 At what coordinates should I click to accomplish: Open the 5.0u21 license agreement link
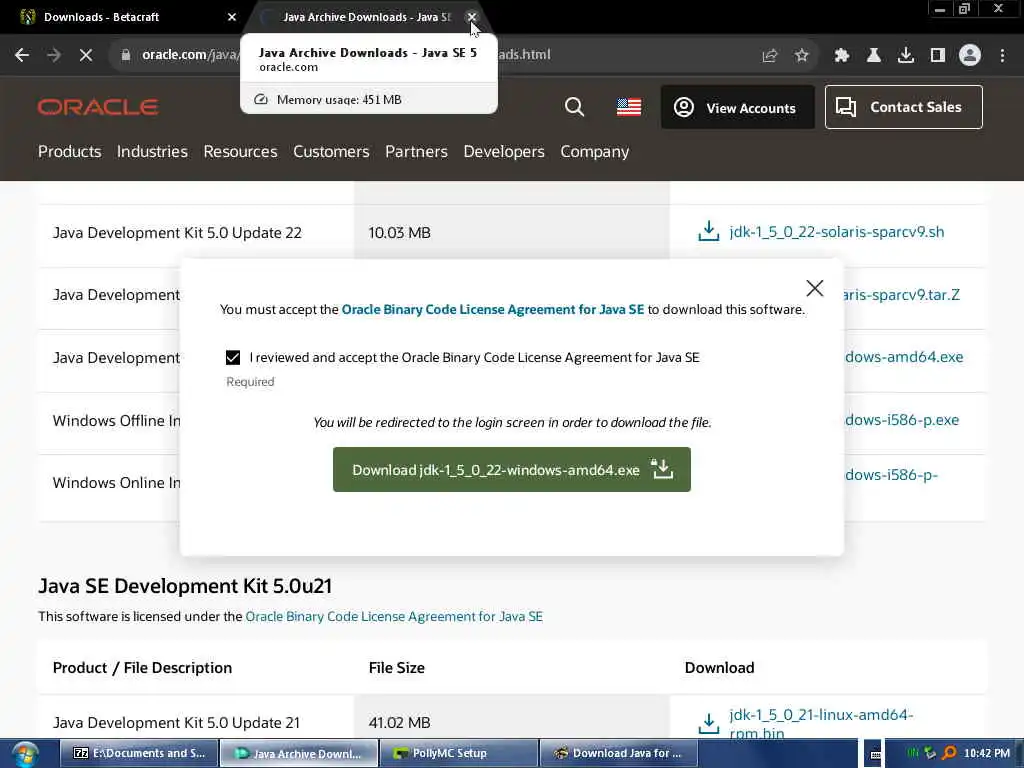point(394,616)
